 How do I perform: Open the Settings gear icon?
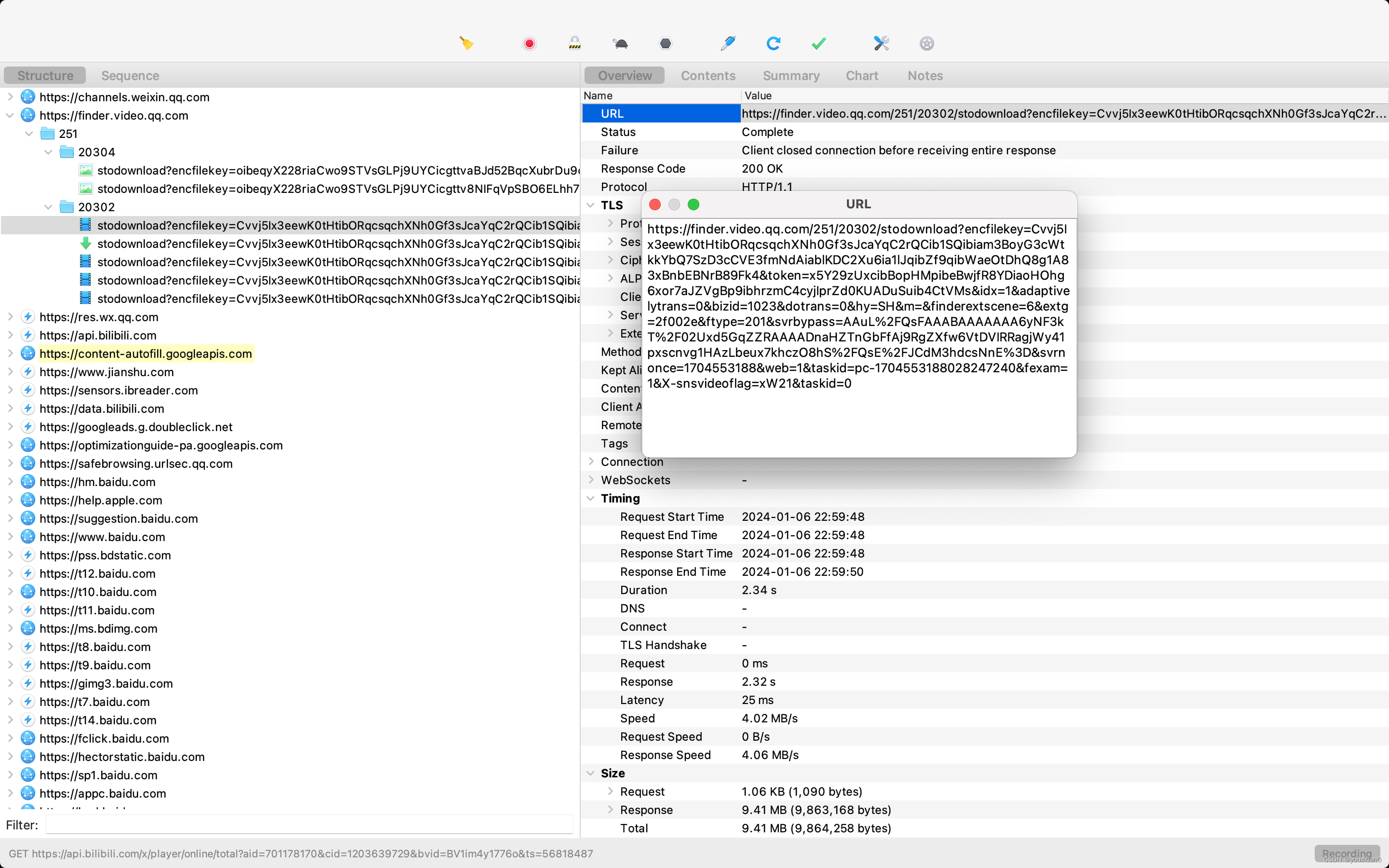(926, 43)
